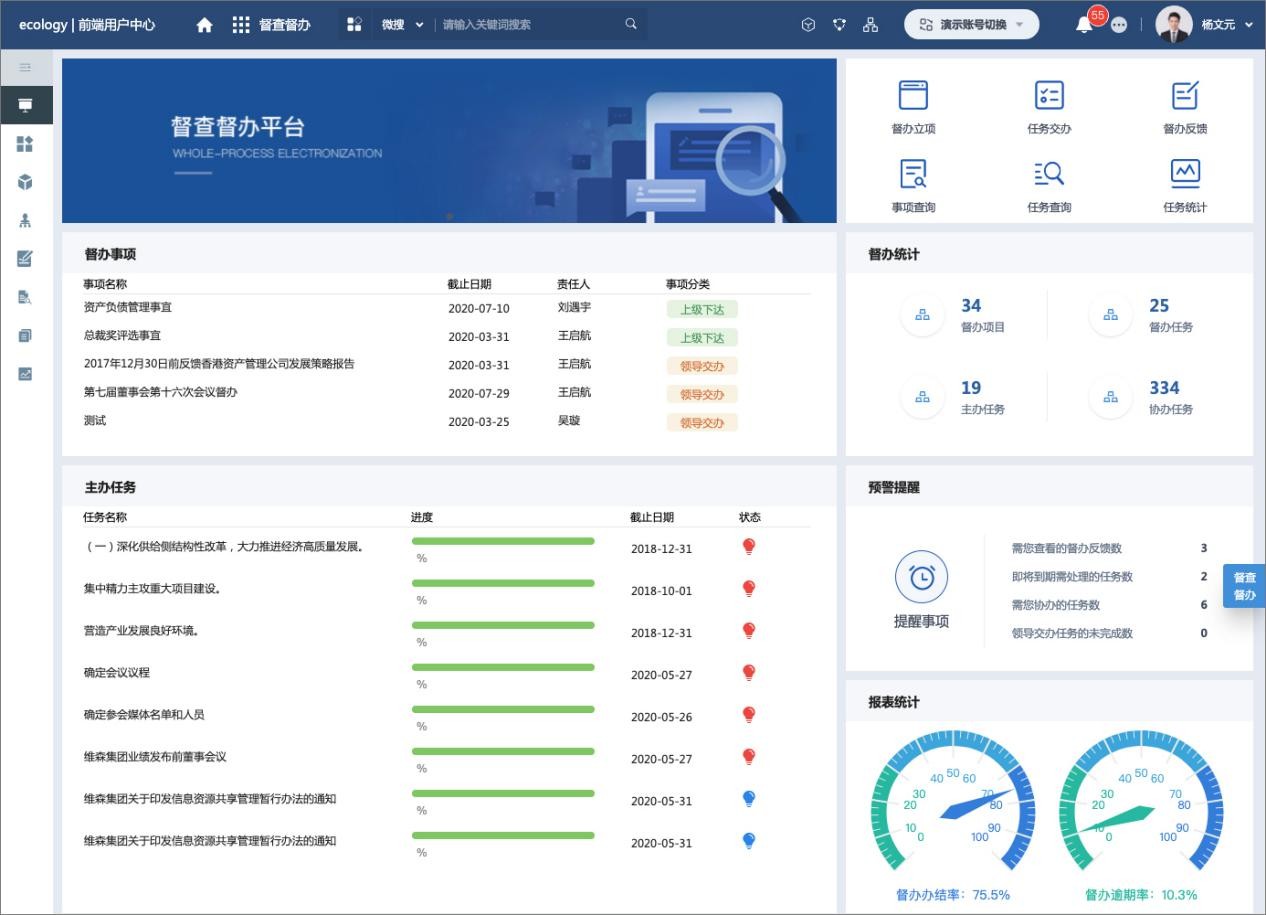This screenshot has width=1266, height=915.
Task: Click the 34 督办项目 statistic
Action: [982, 314]
